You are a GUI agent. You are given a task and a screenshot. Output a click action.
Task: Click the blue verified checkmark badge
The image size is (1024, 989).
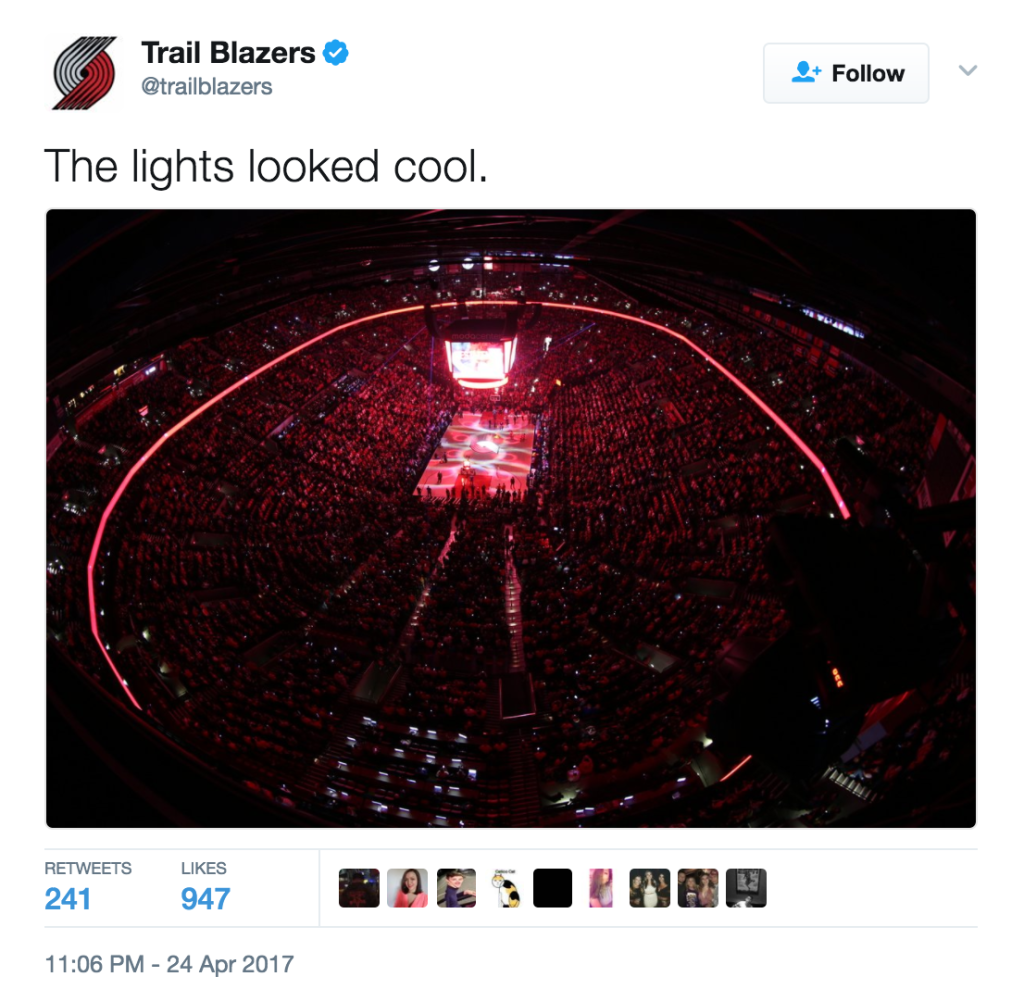(336, 53)
